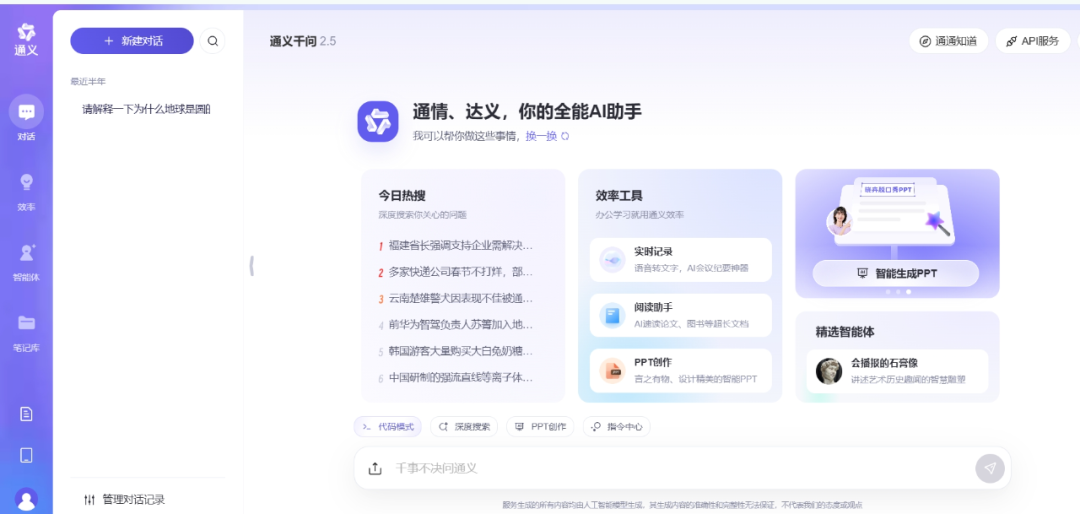
Task: Open 通通知道 button
Action: pyautogui.click(x=948, y=41)
